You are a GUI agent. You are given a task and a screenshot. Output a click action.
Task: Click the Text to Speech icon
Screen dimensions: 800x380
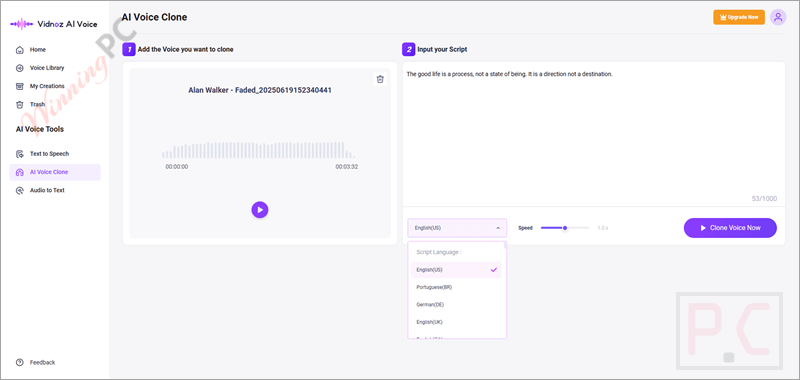coord(20,154)
